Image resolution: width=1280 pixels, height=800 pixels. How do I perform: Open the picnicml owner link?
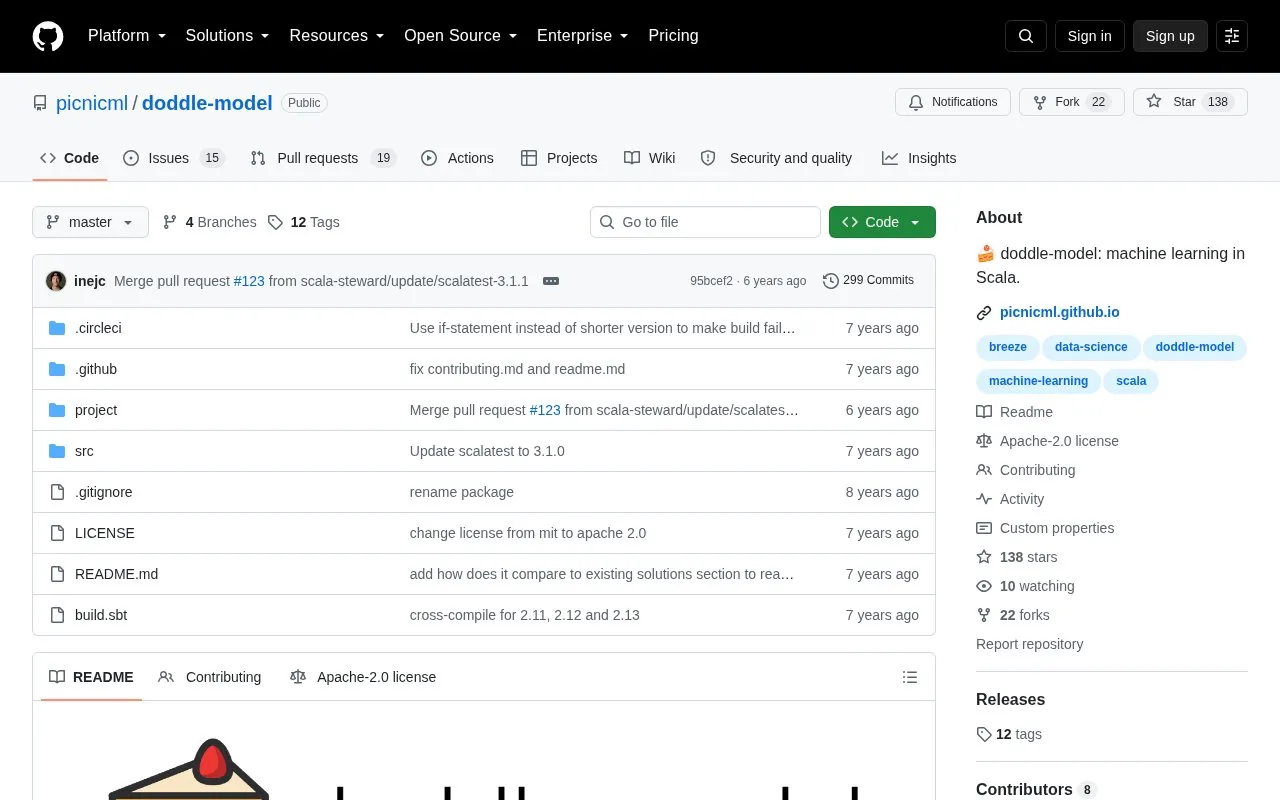(x=92, y=103)
